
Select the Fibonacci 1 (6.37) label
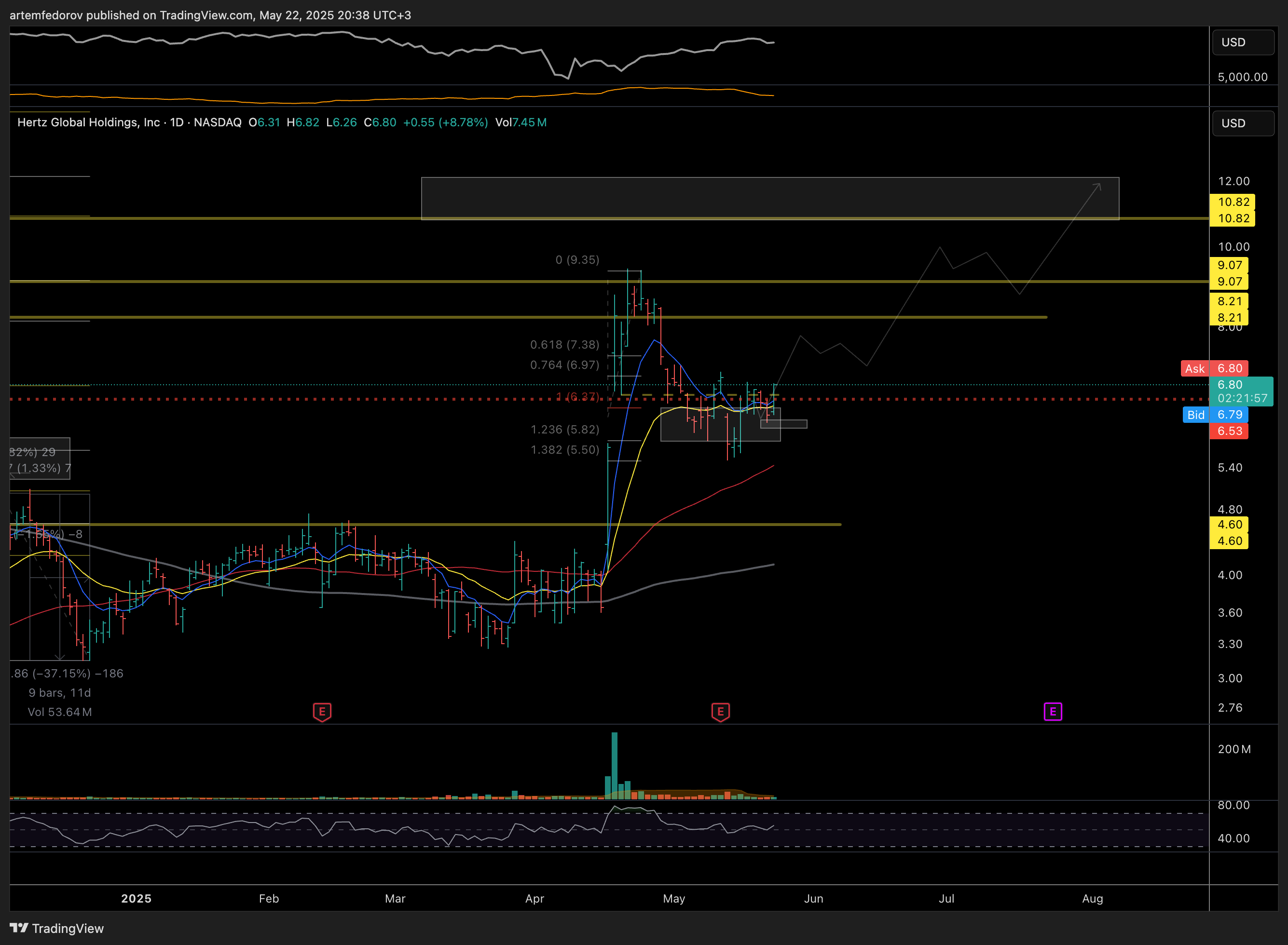pyautogui.click(x=577, y=396)
